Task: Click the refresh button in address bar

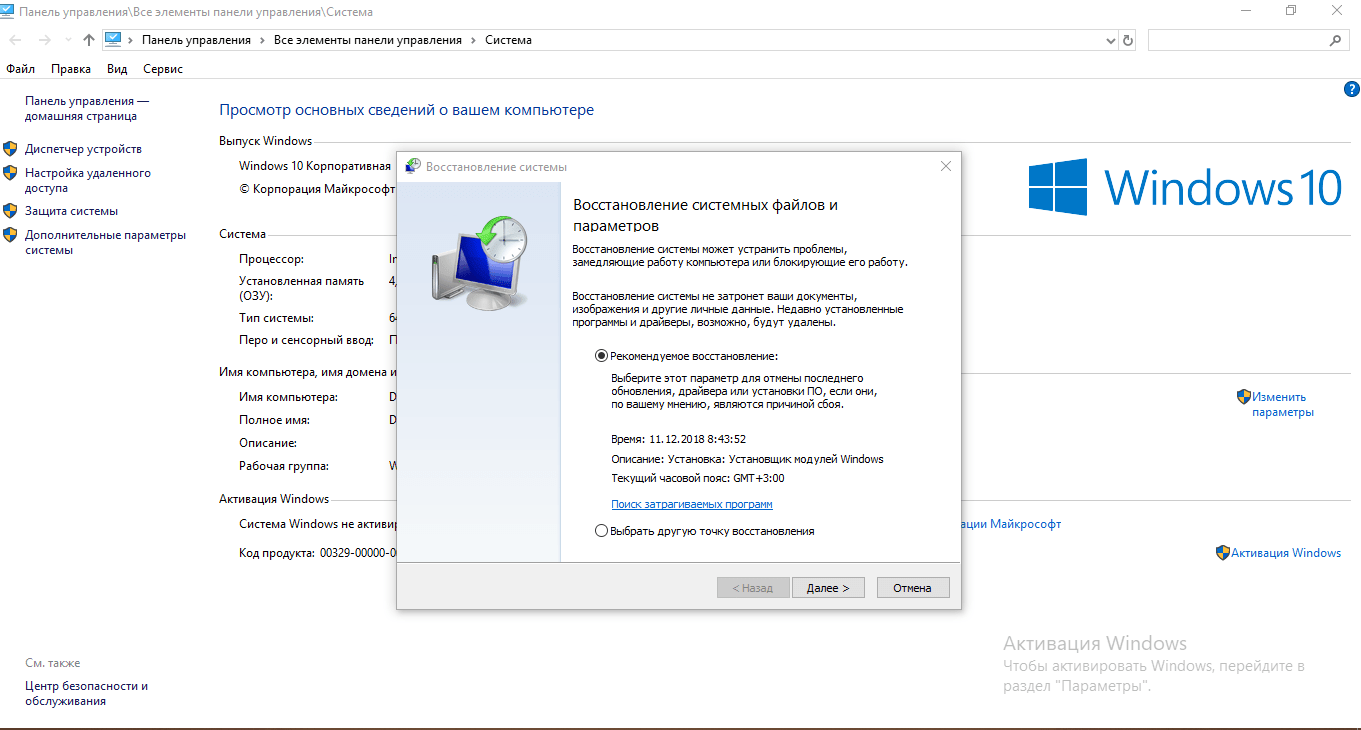Action: coord(1128,41)
